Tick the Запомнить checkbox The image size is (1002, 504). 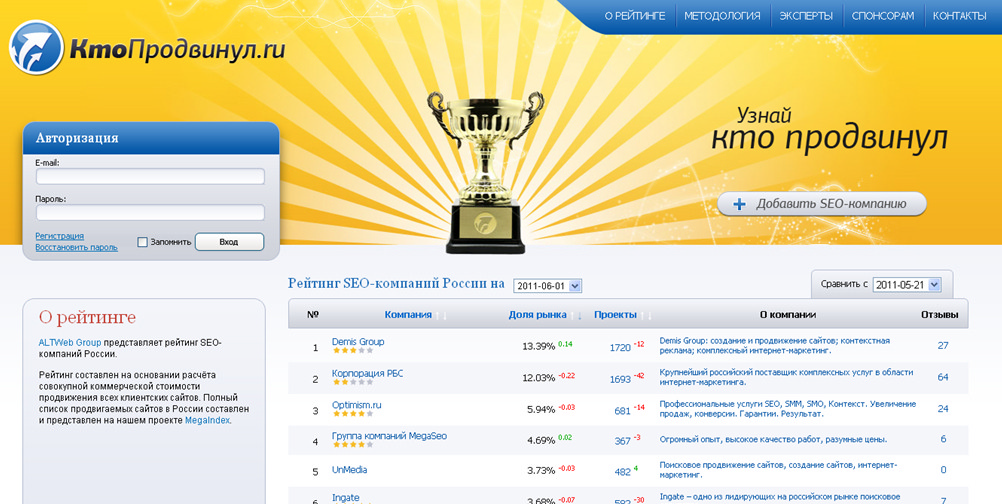click(143, 242)
